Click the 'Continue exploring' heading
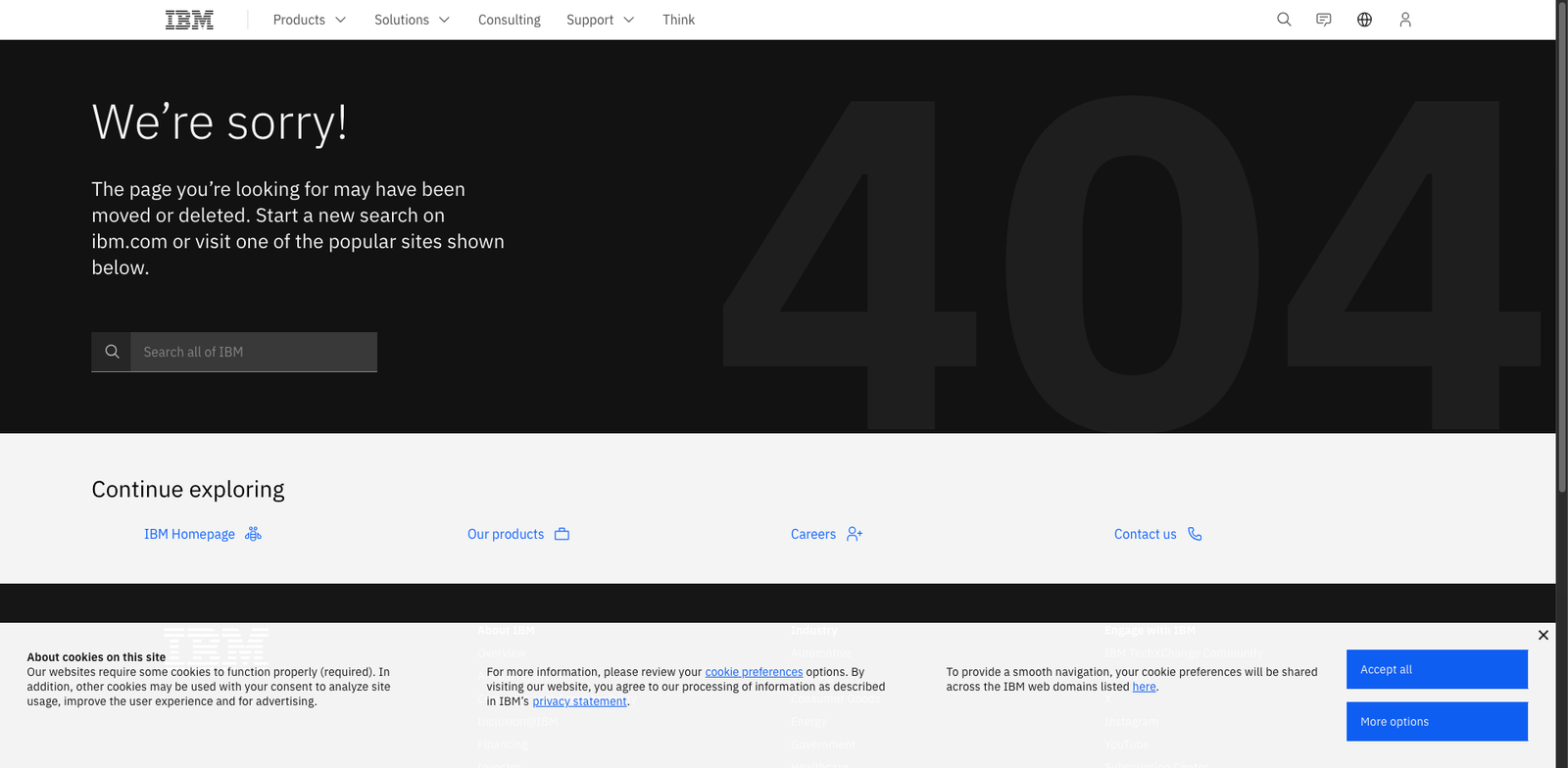 (188, 489)
